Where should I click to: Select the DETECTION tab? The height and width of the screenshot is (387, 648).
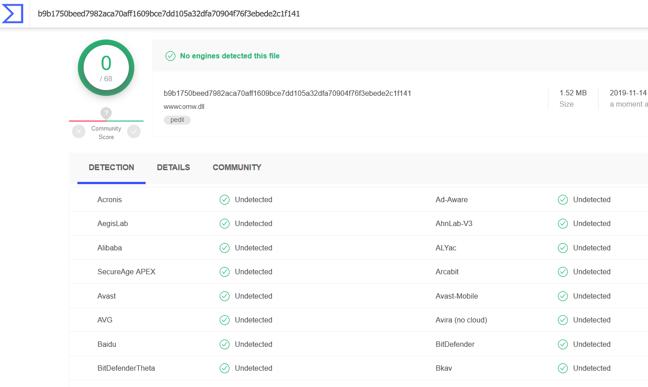click(x=111, y=167)
